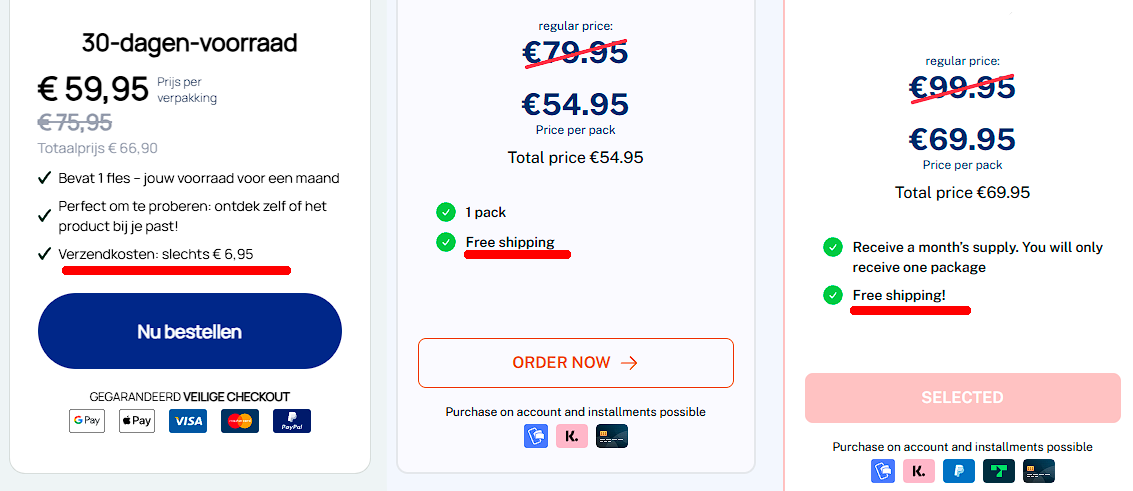Click green checkmark beside "1 pack"
The width and height of the screenshot is (1133, 491).
pyautogui.click(x=446, y=212)
